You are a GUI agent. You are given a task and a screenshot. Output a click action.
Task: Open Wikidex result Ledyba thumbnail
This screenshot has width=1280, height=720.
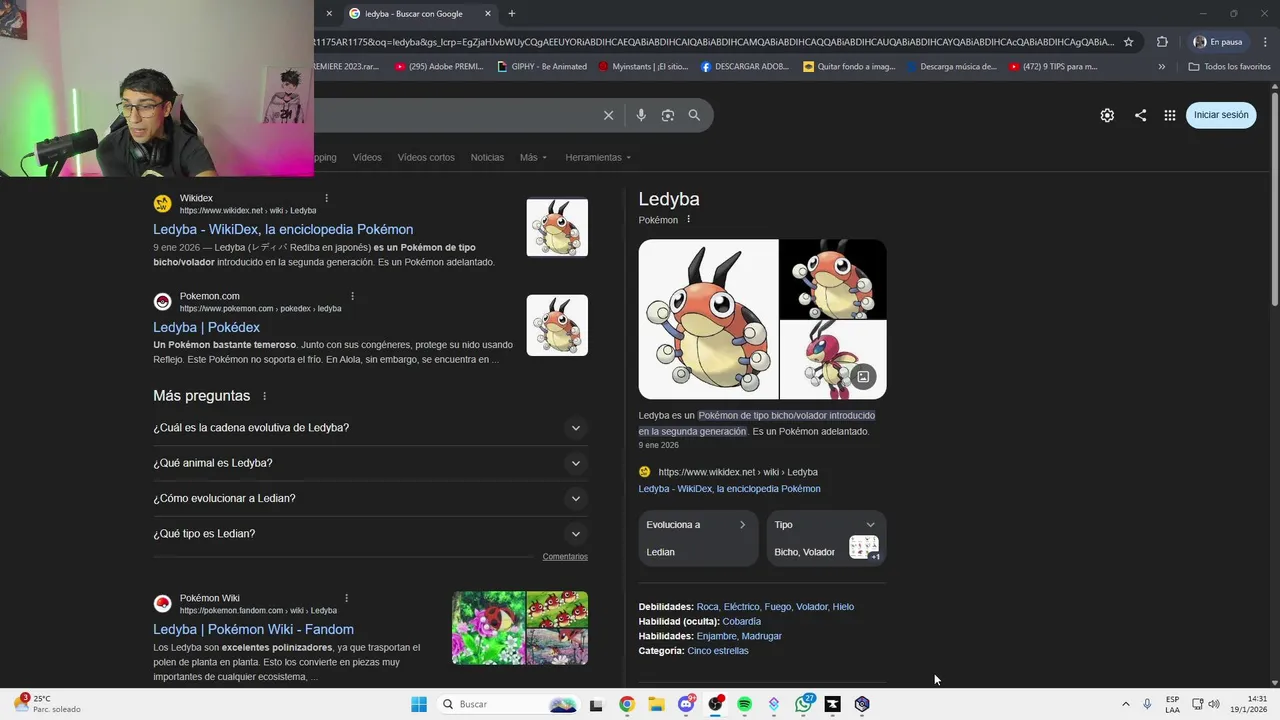[x=557, y=227]
